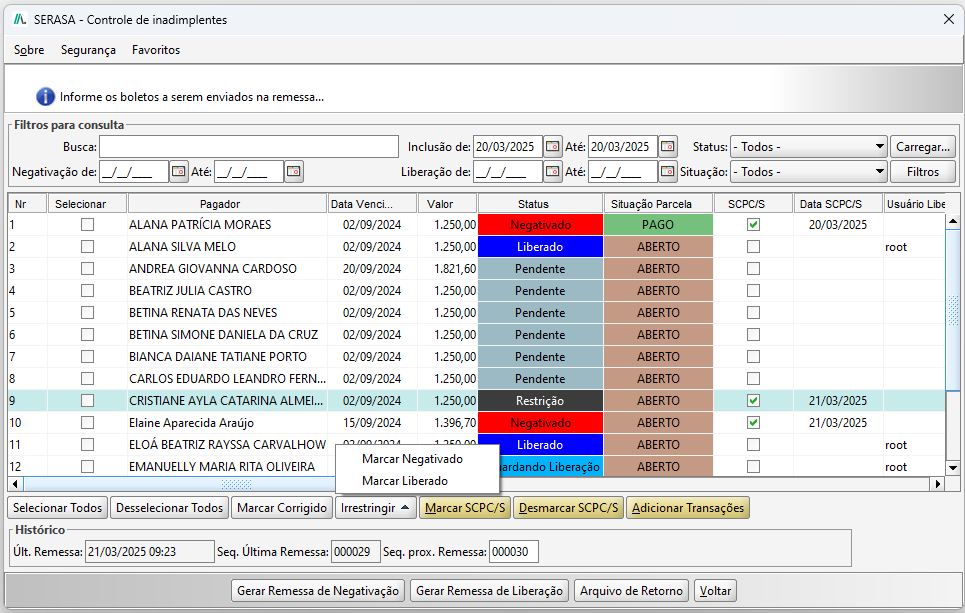Click green PAGO situação cell
Viewport: 965px width, 613px height.
pos(658,225)
